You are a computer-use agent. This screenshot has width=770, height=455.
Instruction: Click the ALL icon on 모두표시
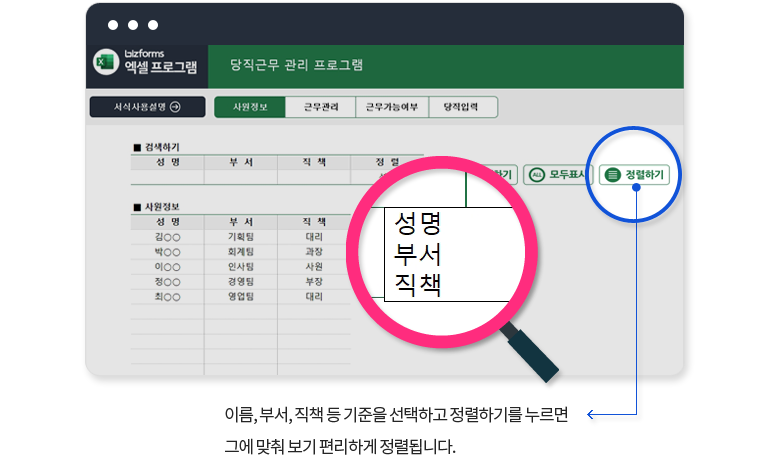pyautogui.click(x=537, y=175)
